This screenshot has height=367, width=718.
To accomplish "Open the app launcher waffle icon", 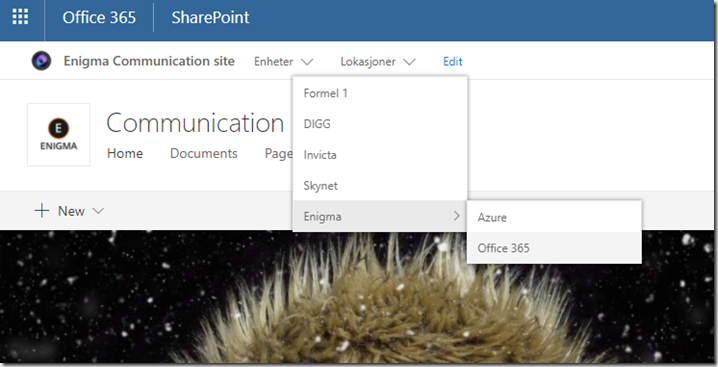I will click(20, 17).
